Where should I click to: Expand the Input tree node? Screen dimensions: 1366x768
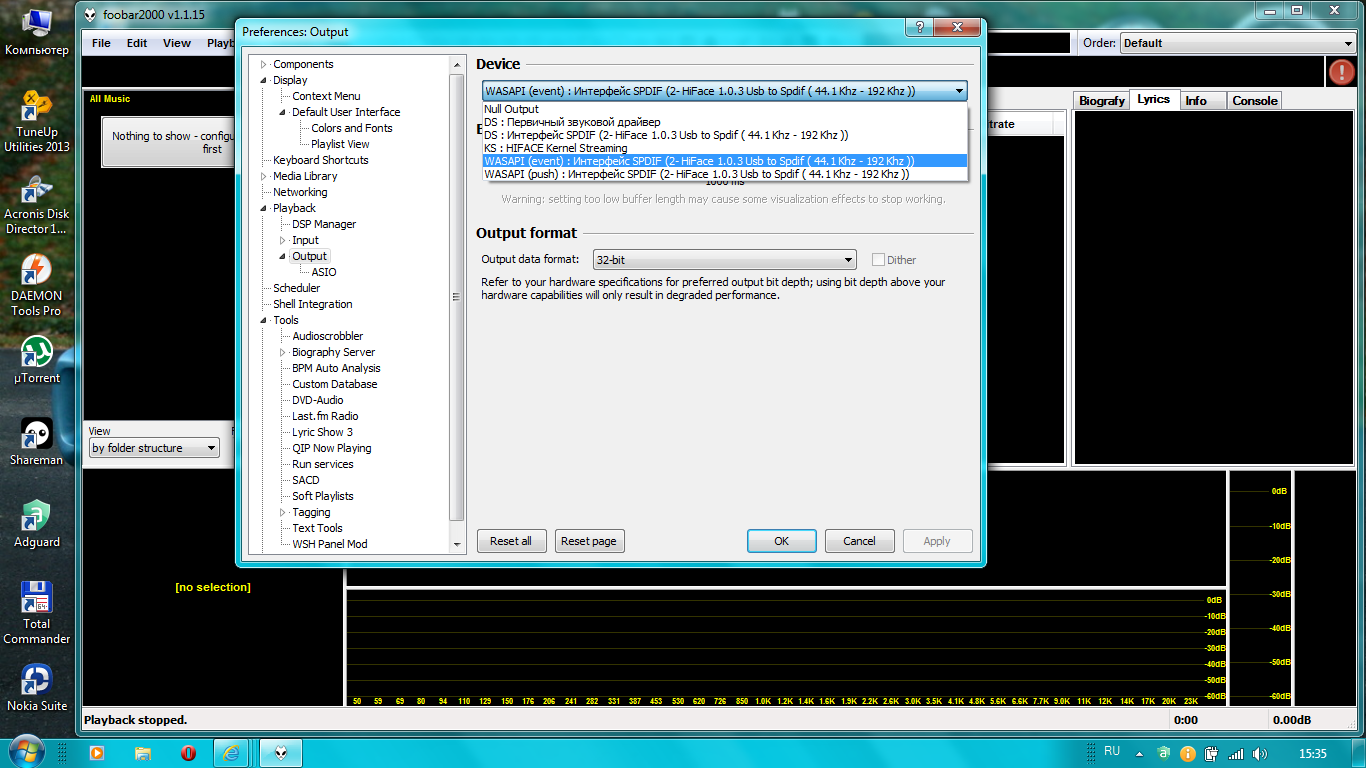tap(283, 240)
